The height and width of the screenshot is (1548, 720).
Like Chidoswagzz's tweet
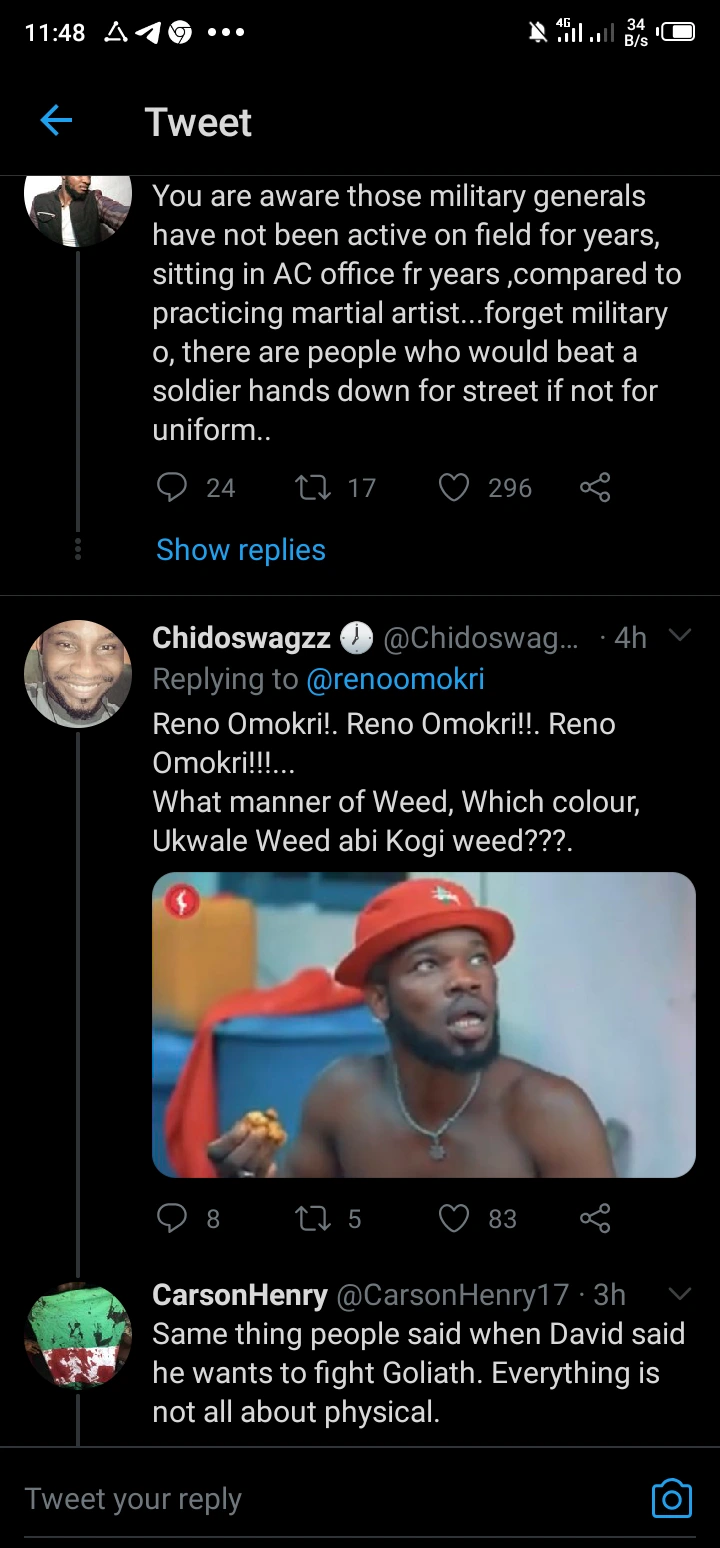[455, 1217]
